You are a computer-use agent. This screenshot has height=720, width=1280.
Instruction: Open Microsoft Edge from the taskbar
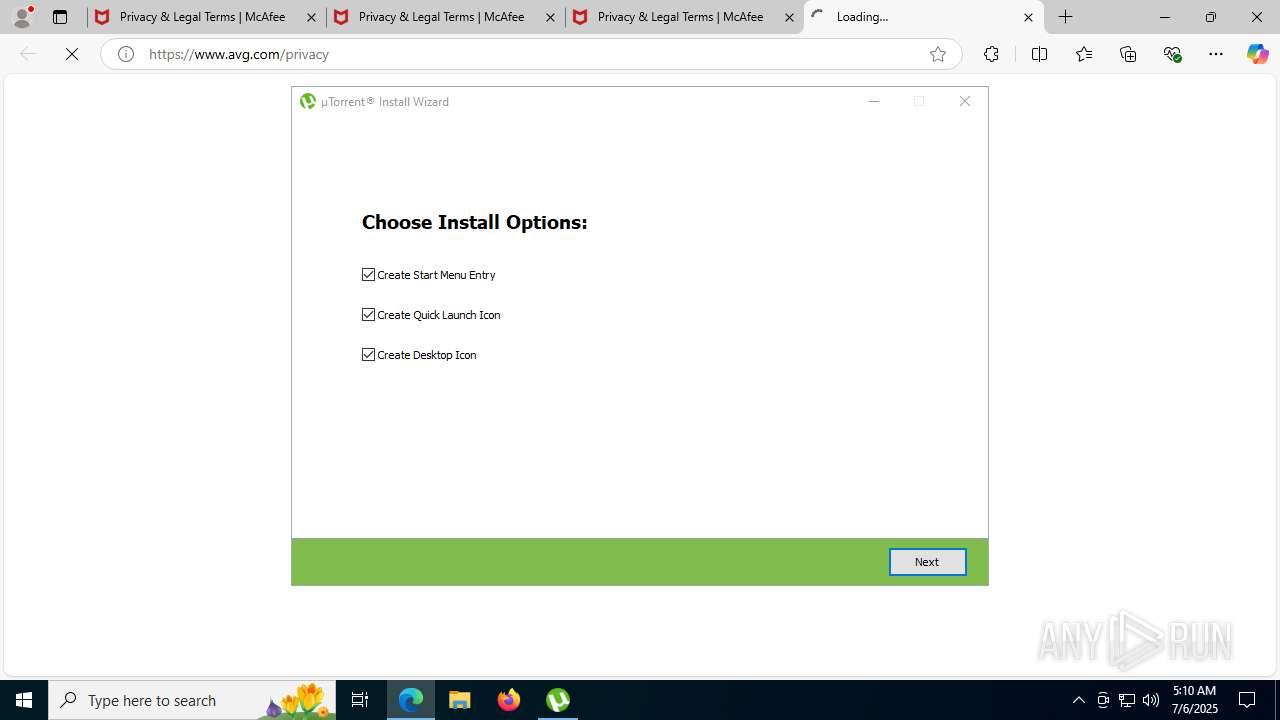point(411,700)
